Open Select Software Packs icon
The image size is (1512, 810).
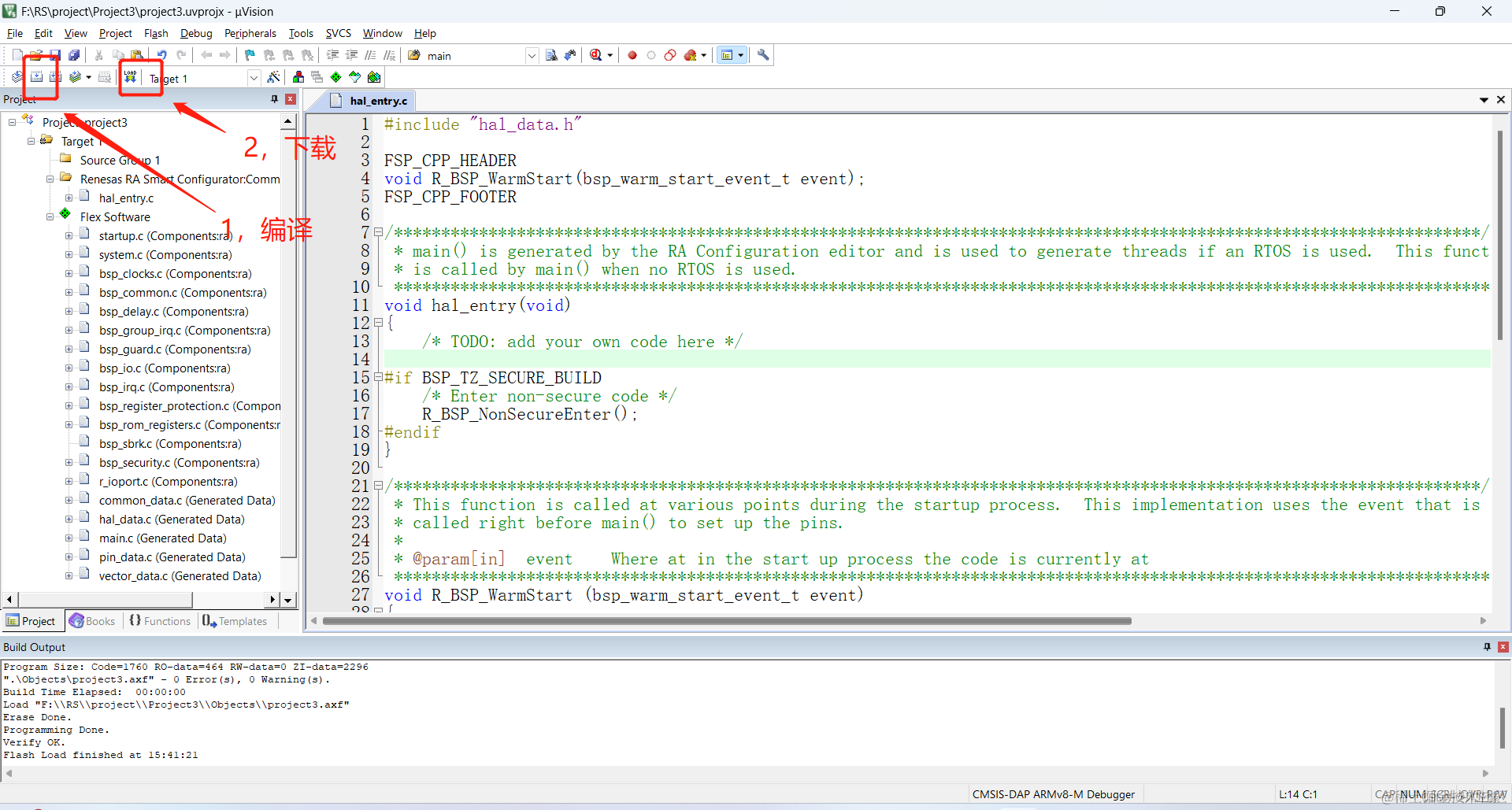click(355, 77)
